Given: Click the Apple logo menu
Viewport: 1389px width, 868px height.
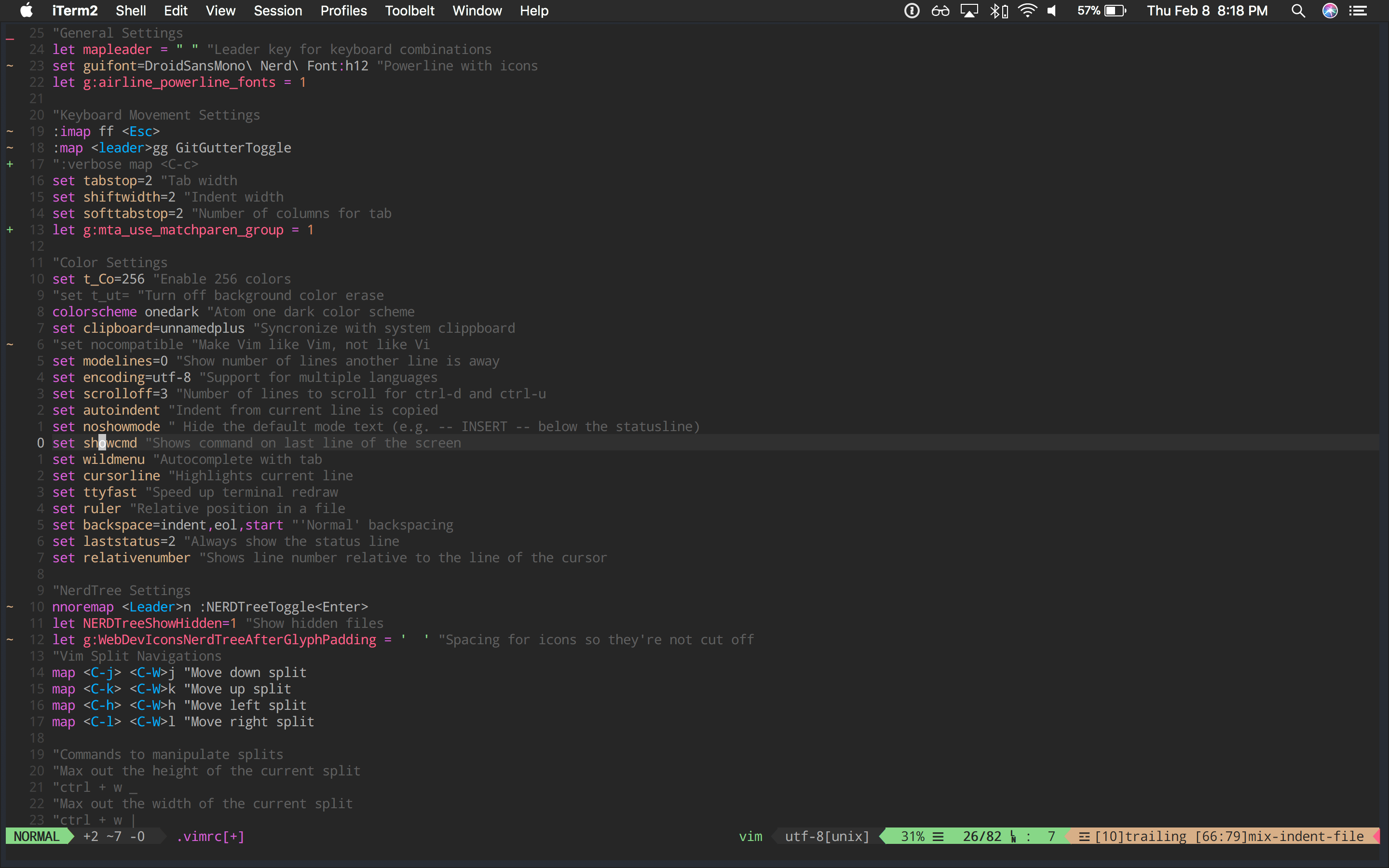Looking at the screenshot, I should (27, 10).
